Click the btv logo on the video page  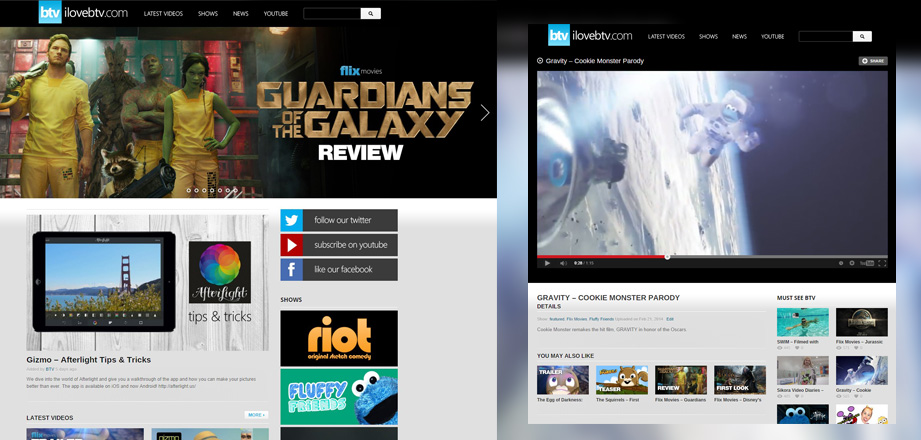pyautogui.click(x=559, y=35)
